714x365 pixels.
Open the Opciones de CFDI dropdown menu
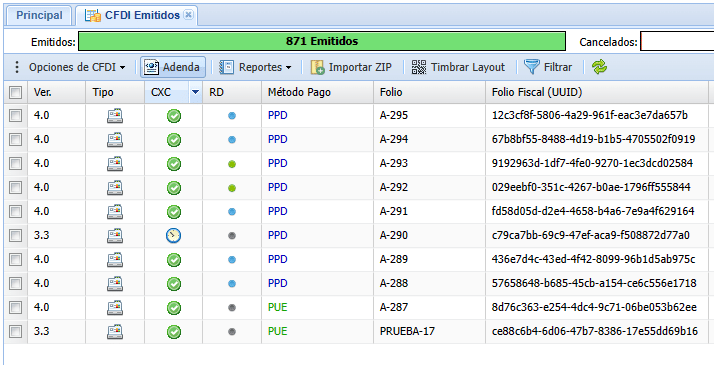coord(71,67)
